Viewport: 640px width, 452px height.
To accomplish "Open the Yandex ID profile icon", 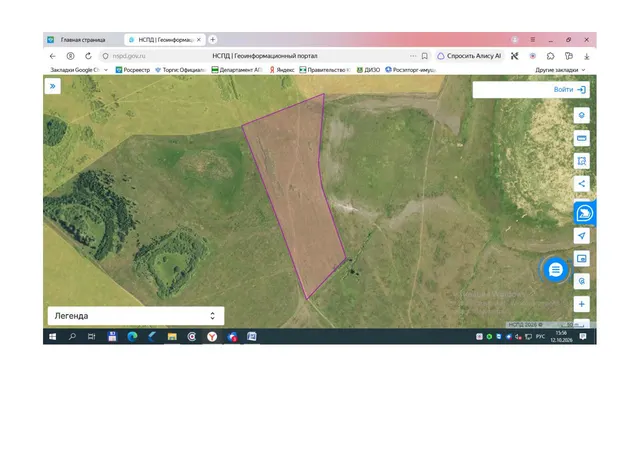I will [70, 56].
